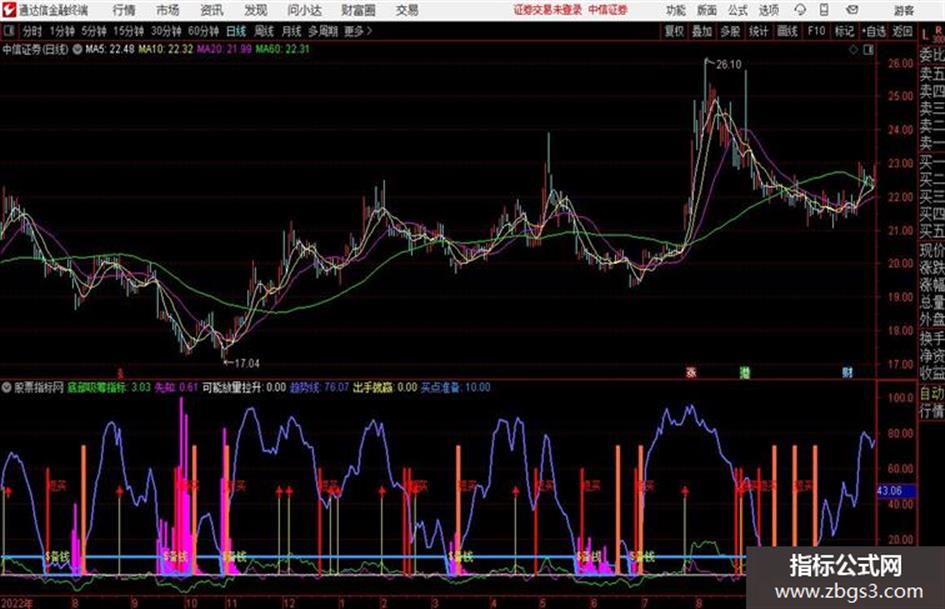The width and height of the screenshot is (945, 609).
Task: Switch to the 1分钟 period tab
Action: 62,31
